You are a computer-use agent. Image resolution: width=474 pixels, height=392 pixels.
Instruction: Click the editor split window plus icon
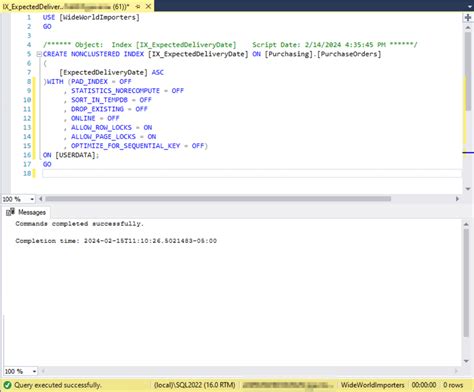pyautogui.click(x=468, y=18)
